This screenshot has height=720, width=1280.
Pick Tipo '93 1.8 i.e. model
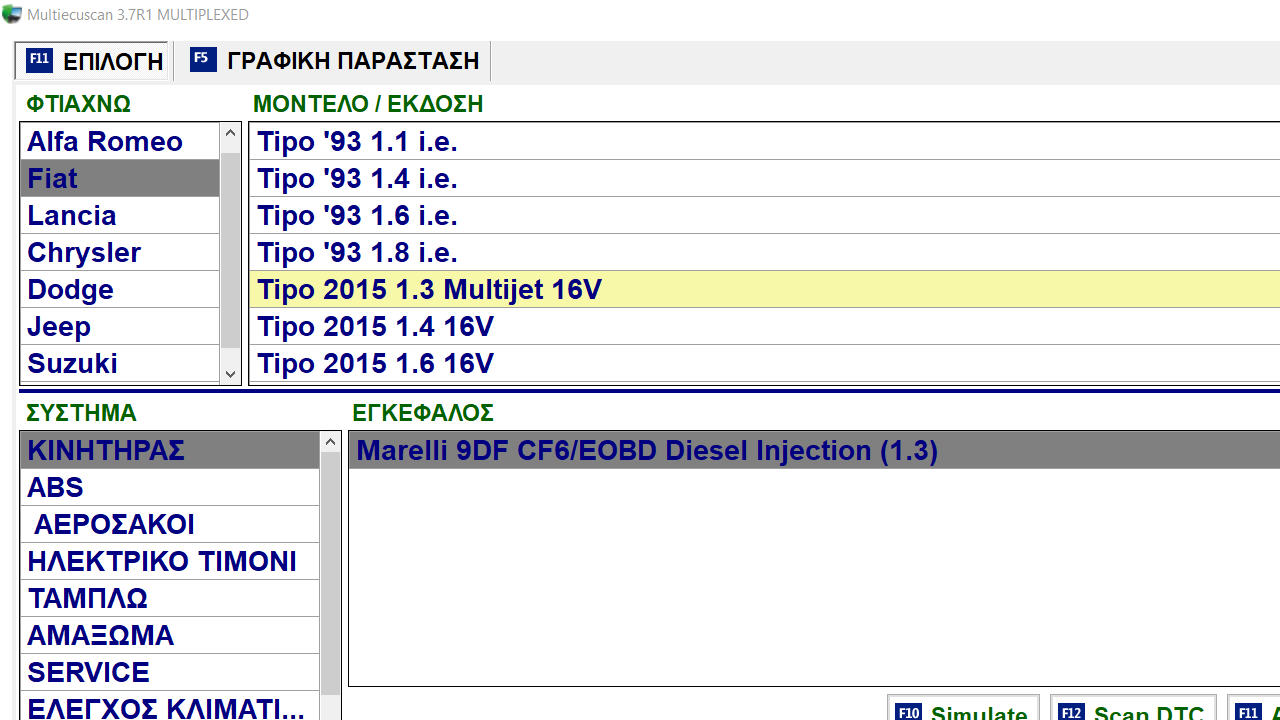click(x=764, y=252)
